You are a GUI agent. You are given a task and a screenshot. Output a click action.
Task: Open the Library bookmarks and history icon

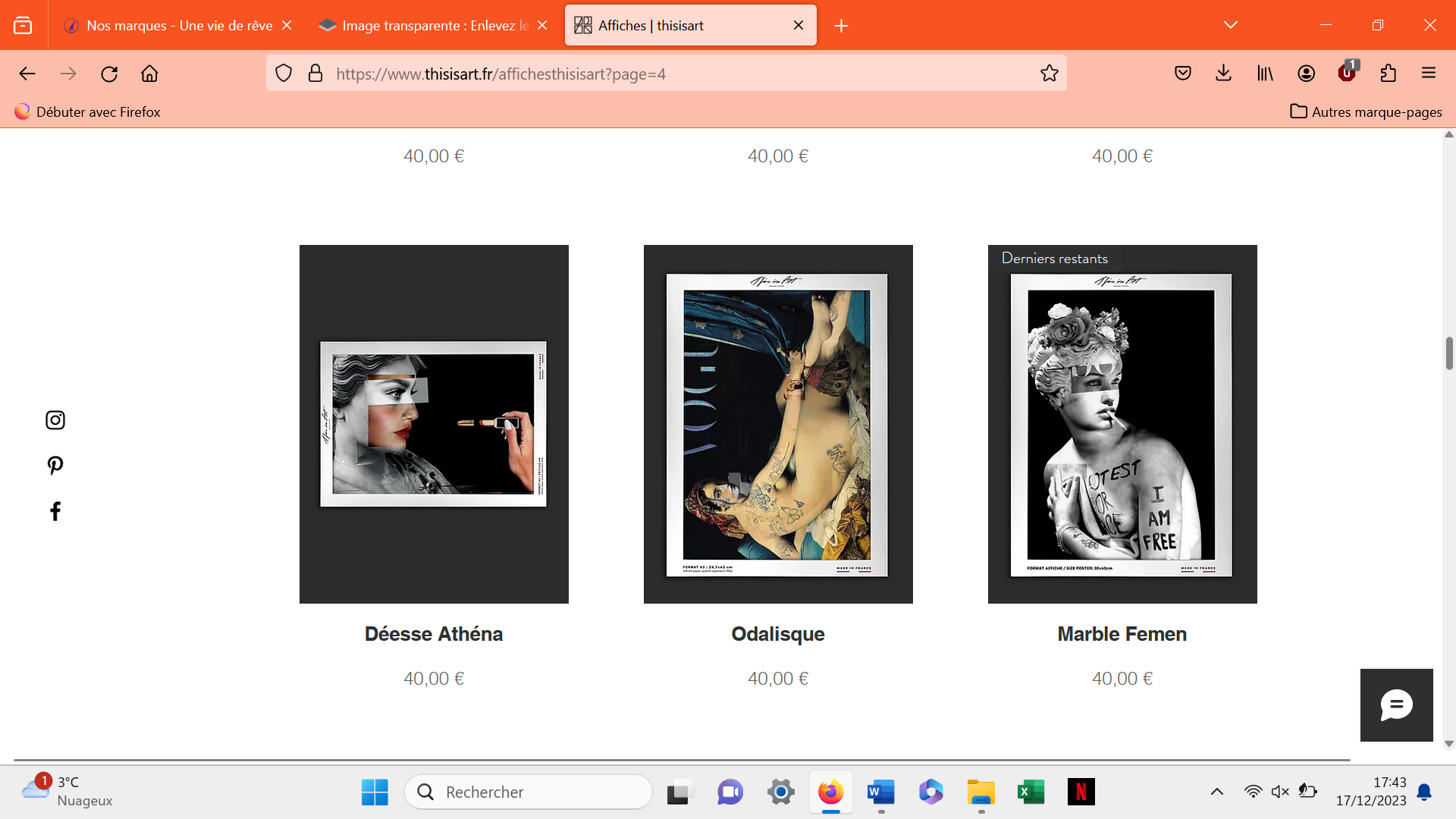1265,74
